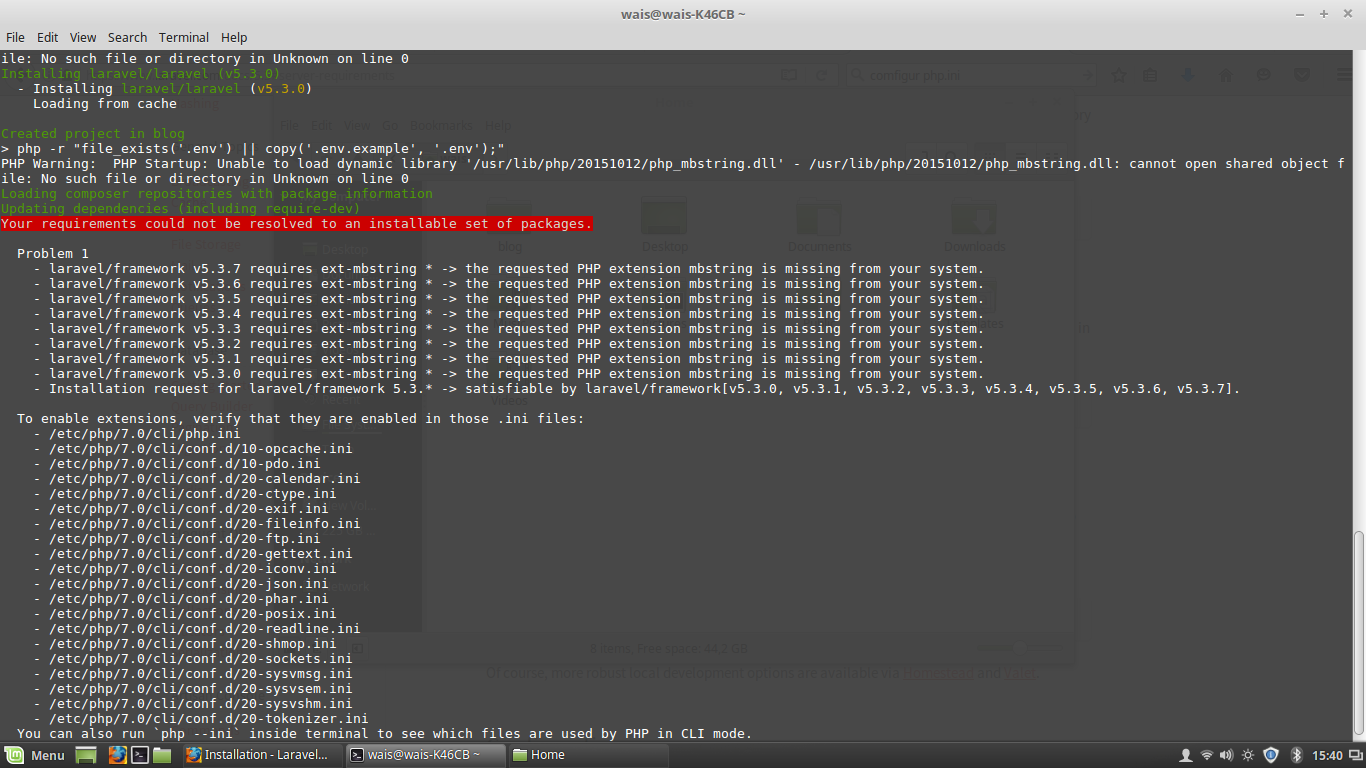The width and height of the screenshot is (1366, 768).
Task: Click the 'Problem 1' heading text
Action: 53,253
